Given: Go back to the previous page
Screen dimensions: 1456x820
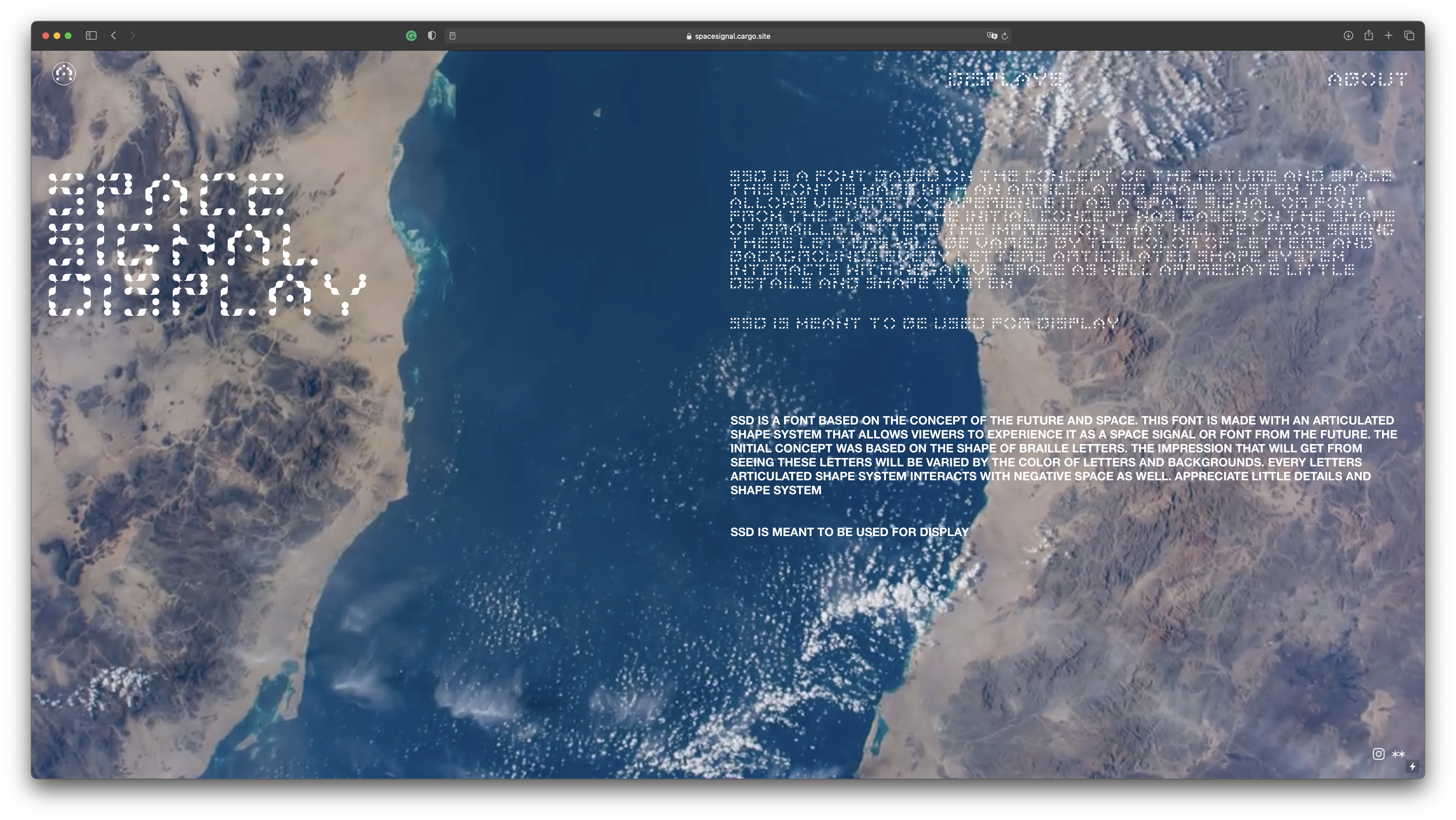Looking at the screenshot, I should point(114,36).
